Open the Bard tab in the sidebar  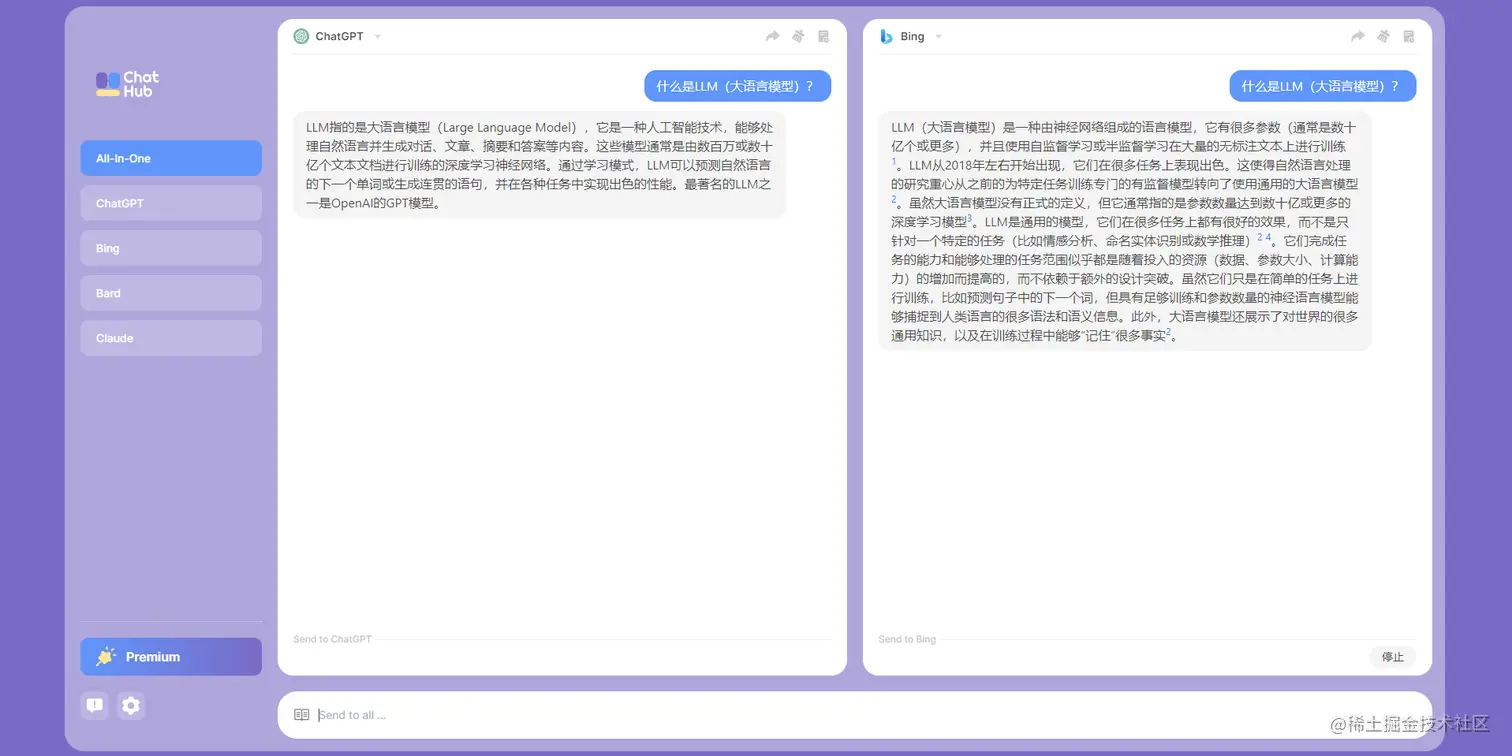pyautogui.click(x=171, y=293)
